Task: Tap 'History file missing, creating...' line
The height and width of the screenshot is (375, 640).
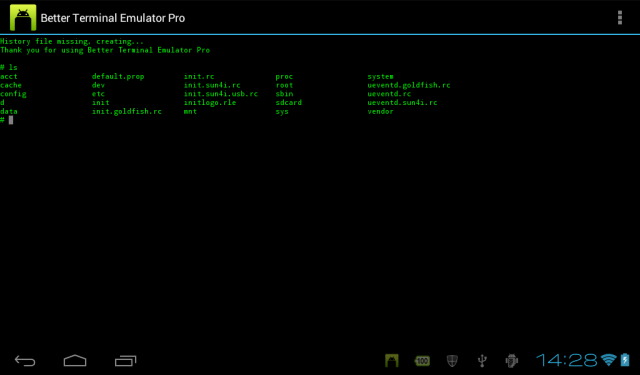Action: click(72, 42)
